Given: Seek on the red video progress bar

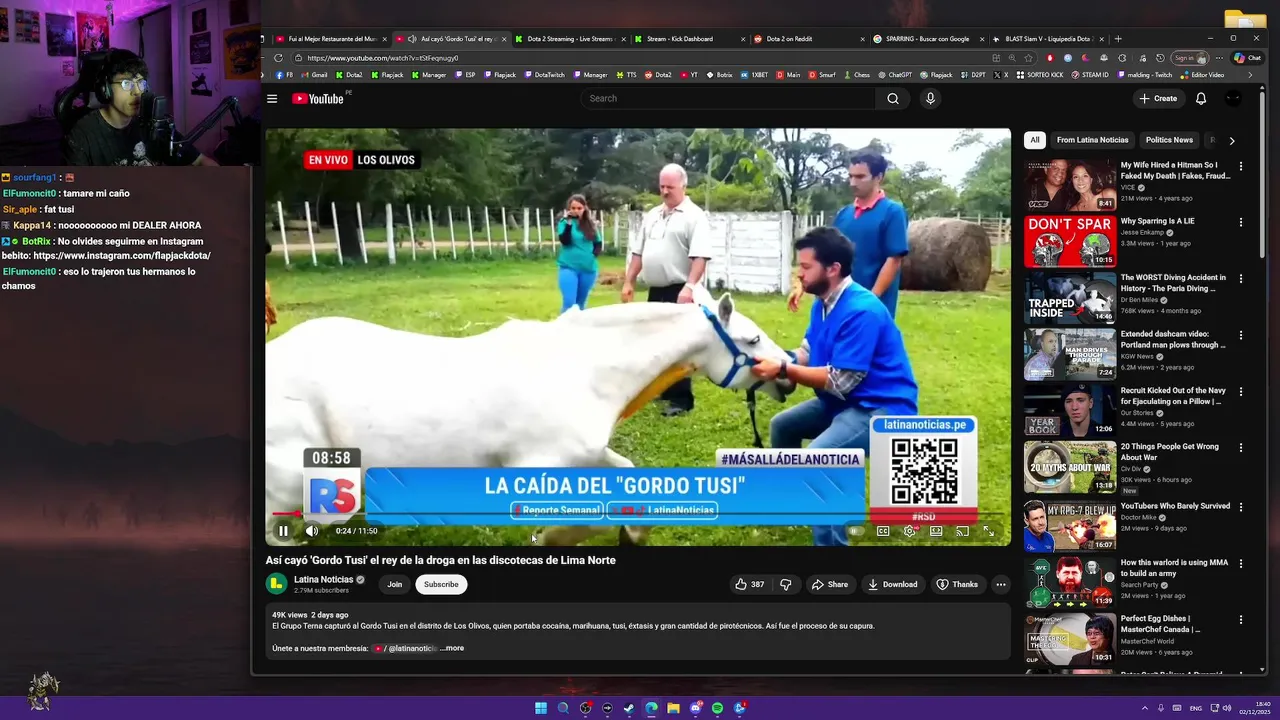Looking at the screenshot, I should [637, 514].
